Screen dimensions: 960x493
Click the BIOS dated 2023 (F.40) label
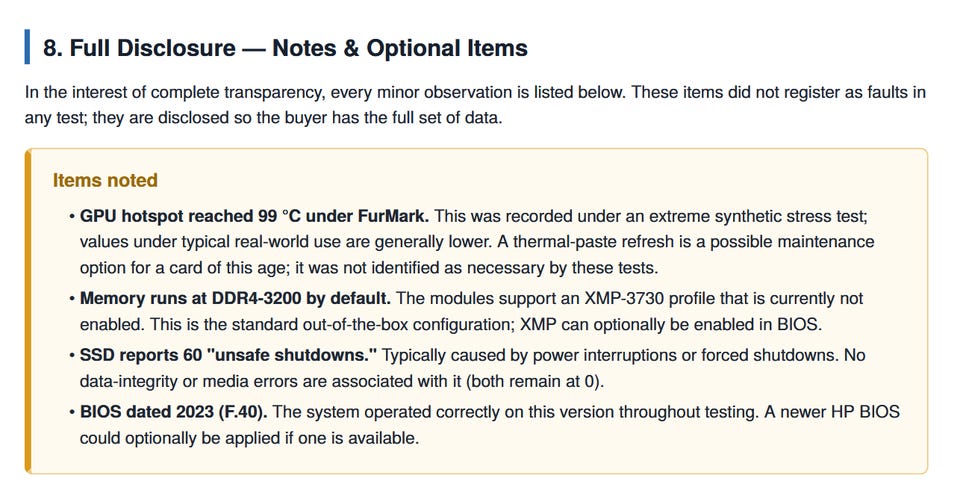[x=173, y=412]
